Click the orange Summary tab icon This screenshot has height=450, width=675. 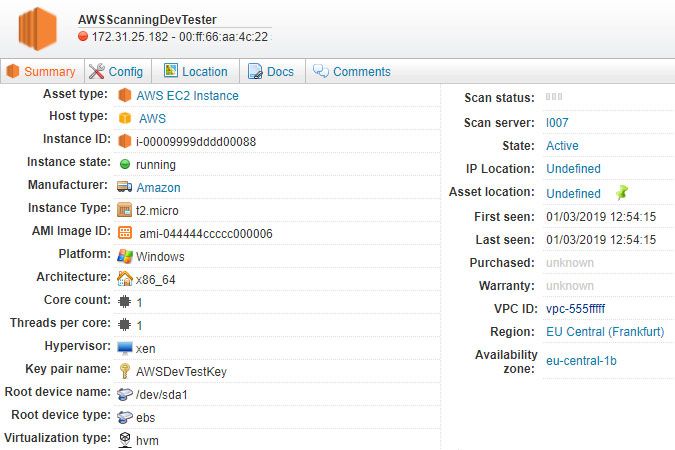13,71
